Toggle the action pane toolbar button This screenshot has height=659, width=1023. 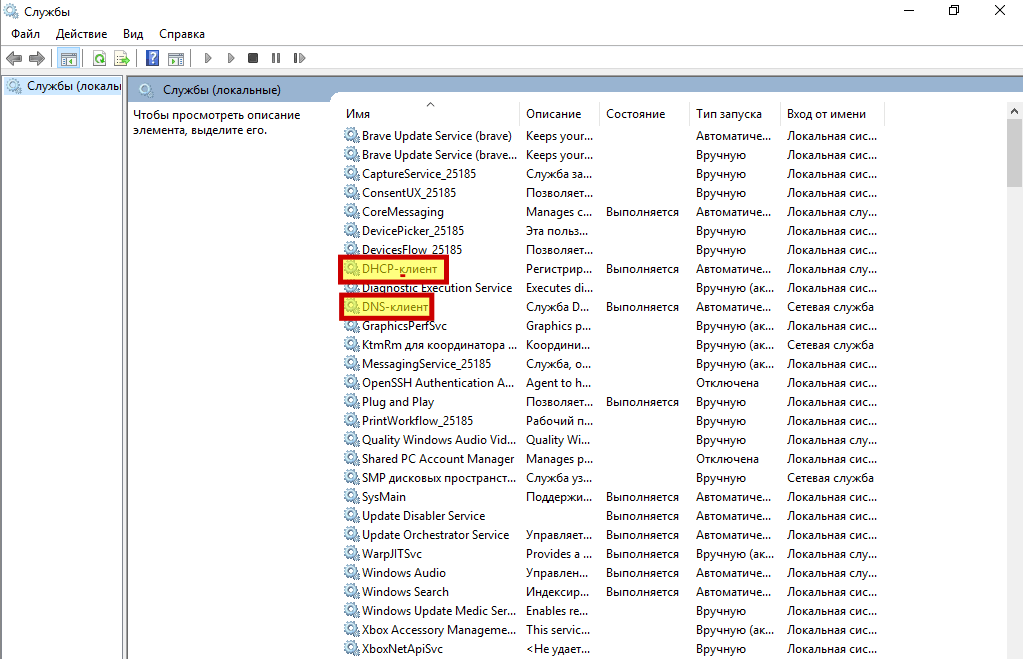tap(176, 59)
